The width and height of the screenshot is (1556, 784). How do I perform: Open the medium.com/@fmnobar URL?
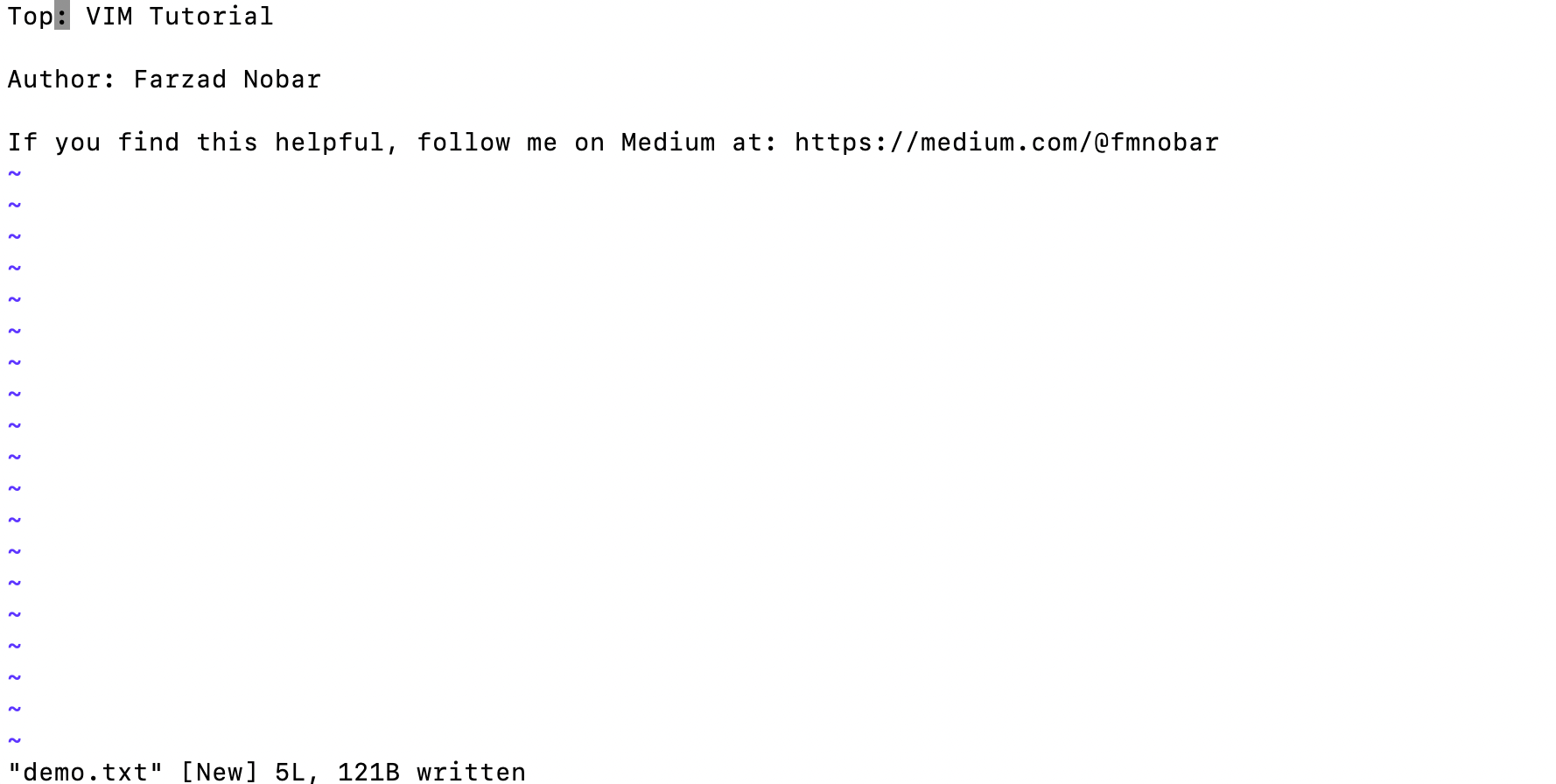click(1006, 142)
